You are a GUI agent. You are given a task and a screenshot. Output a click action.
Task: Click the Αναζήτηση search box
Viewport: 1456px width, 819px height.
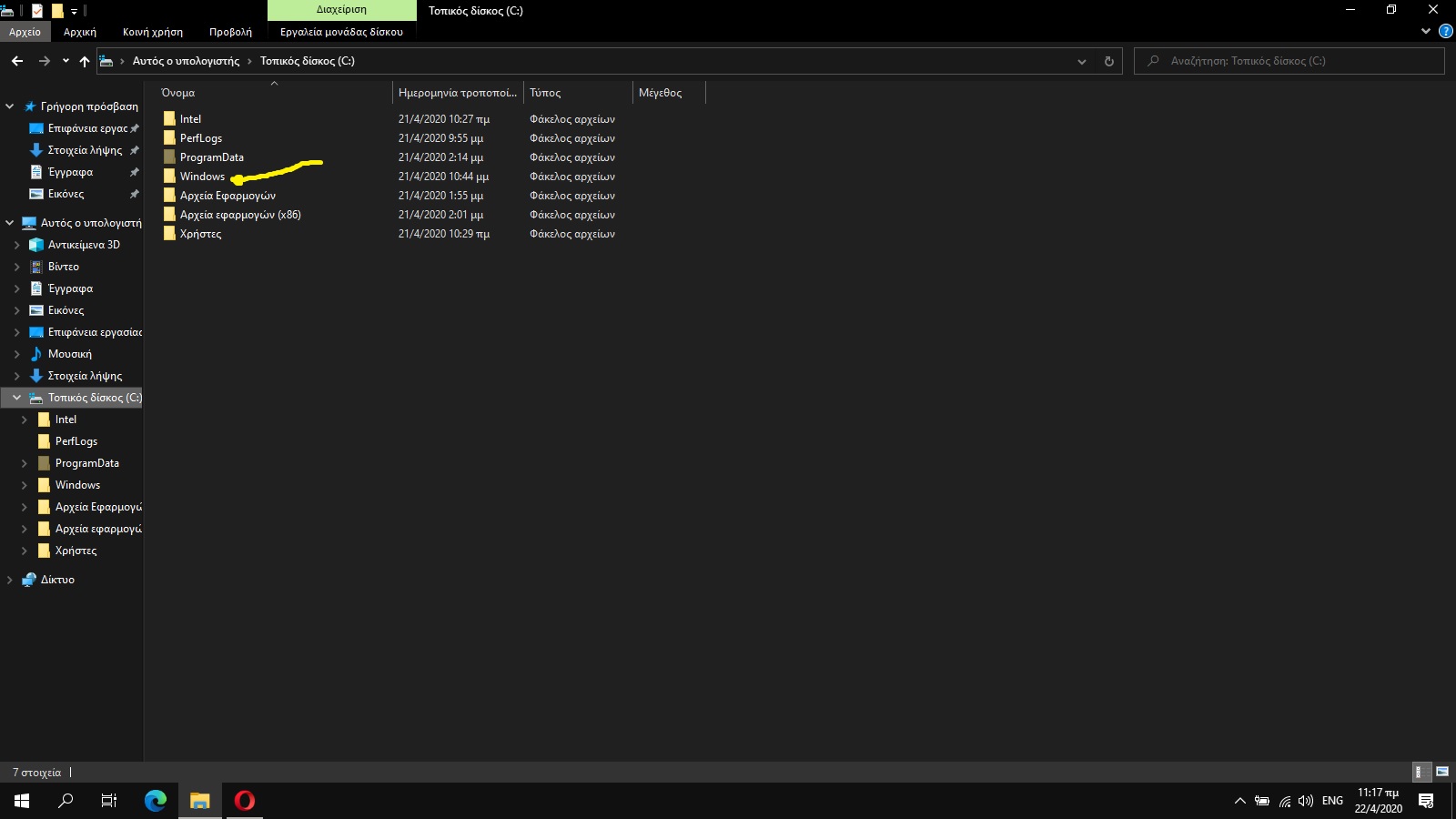click(x=1289, y=61)
